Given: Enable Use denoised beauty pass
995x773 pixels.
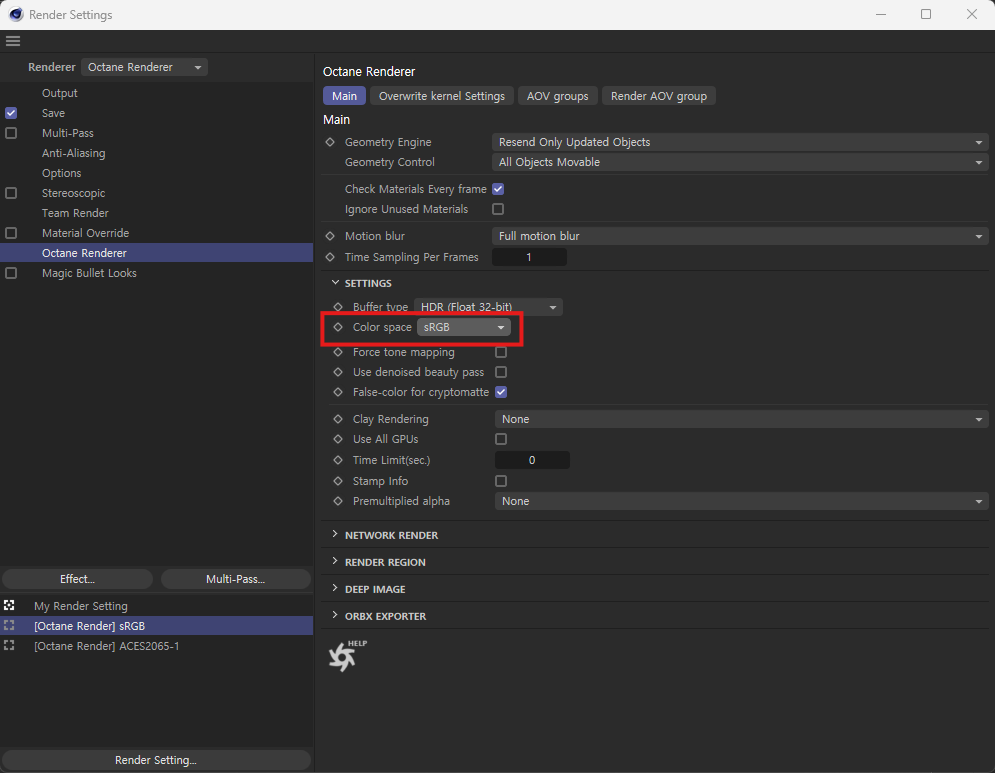Looking at the screenshot, I should pyautogui.click(x=501, y=372).
